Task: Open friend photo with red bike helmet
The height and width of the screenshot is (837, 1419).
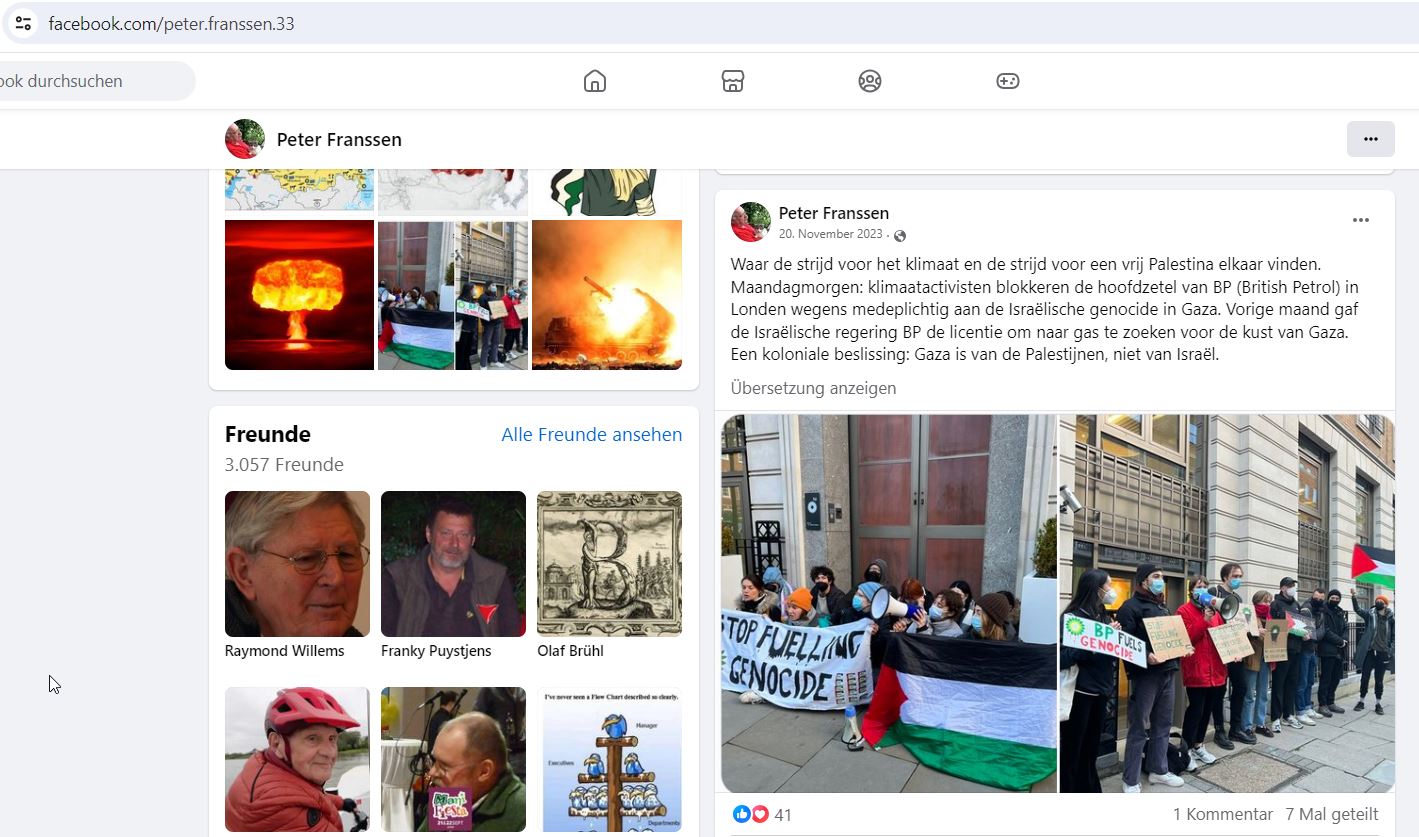Action: (x=297, y=759)
